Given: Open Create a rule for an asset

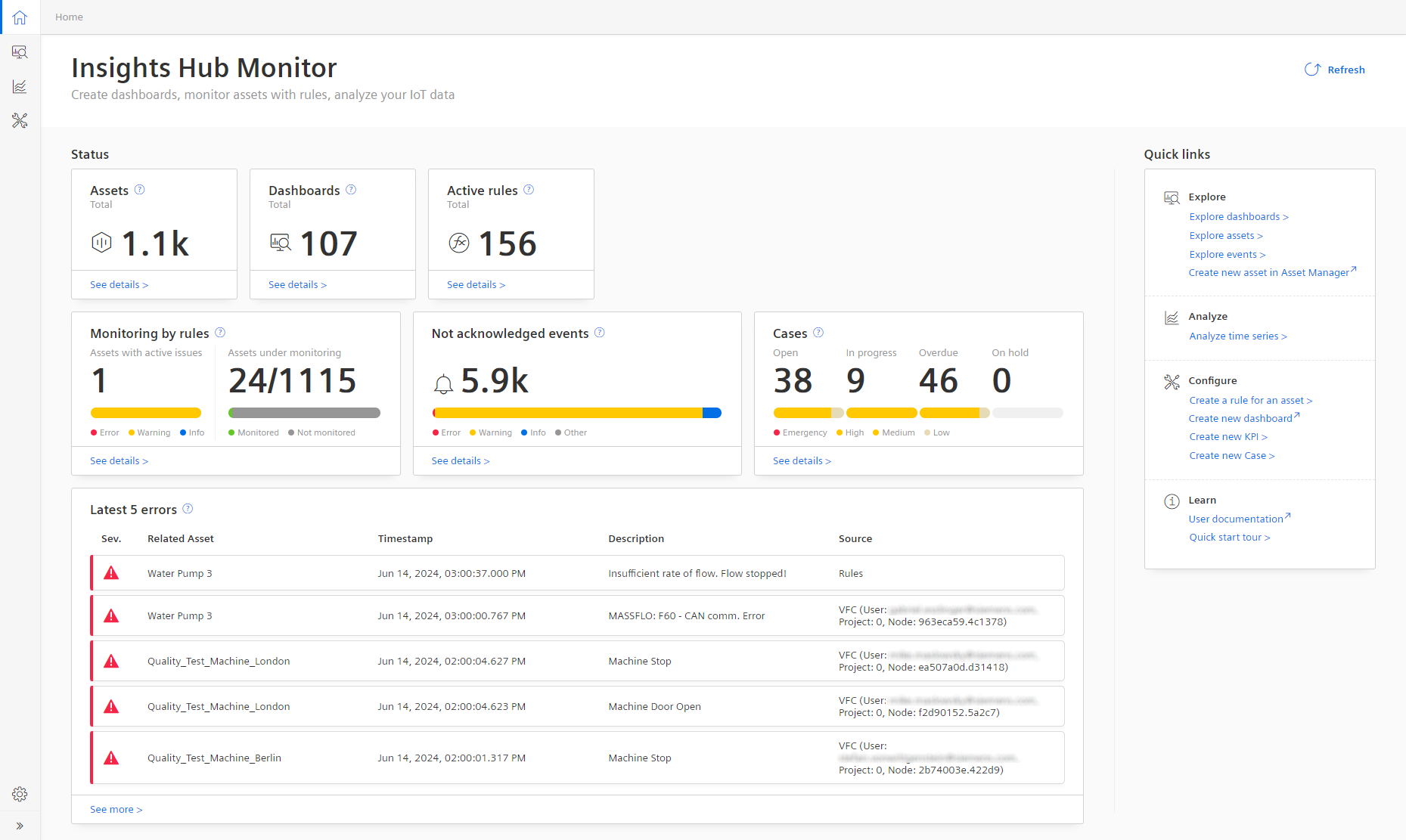Looking at the screenshot, I should pyautogui.click(x=1251, y=401).
